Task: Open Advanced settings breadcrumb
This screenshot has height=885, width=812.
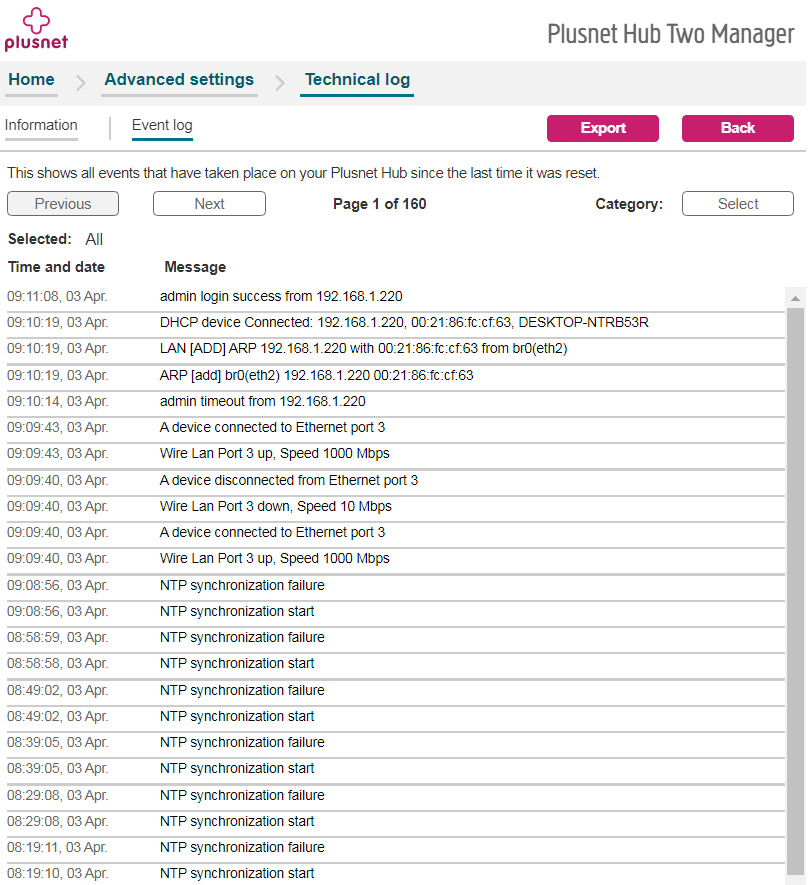Action: [179, 80]
